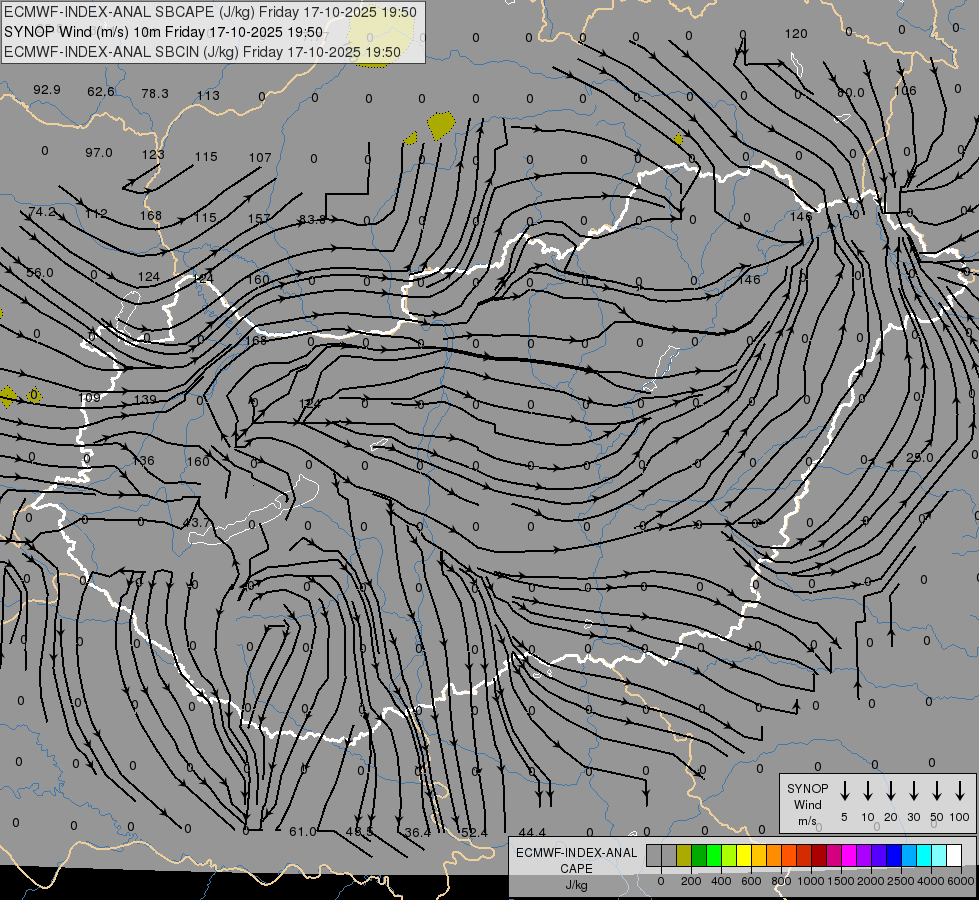The width and height of the screenshot is (979, 900).
Task: Click the 6000 tick label in the CAPE legend
Action: pyautogui.click(x=961, y=881)
